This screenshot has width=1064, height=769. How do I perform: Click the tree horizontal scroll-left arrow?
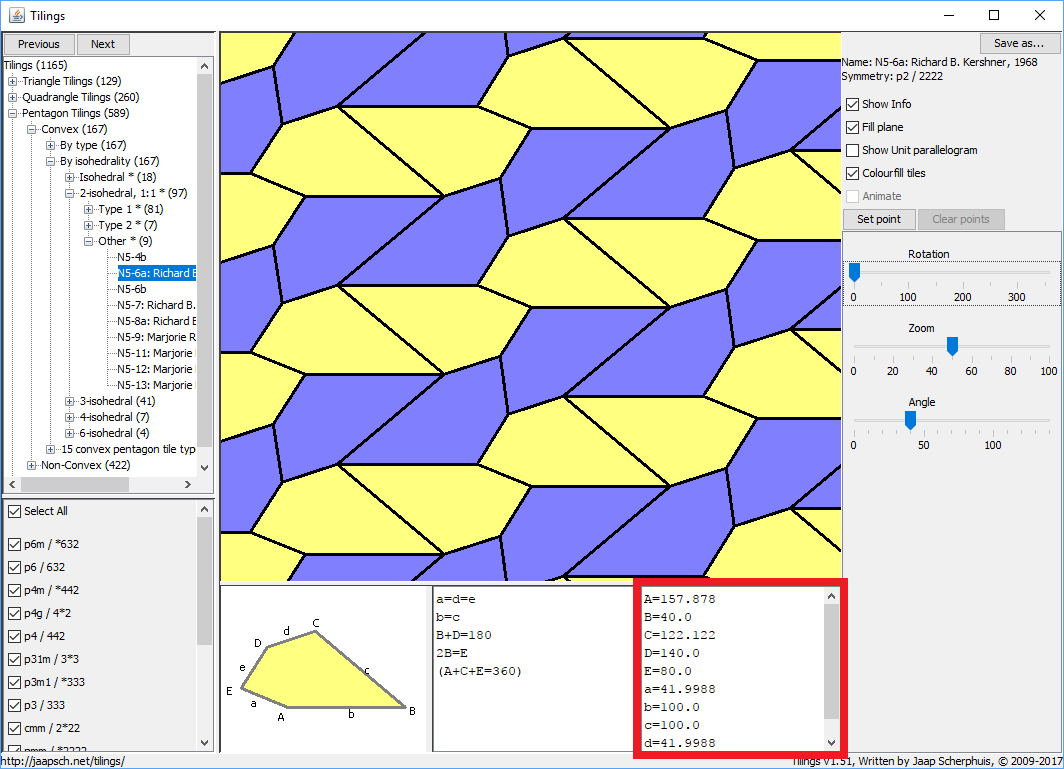click(x=12, y=485)
